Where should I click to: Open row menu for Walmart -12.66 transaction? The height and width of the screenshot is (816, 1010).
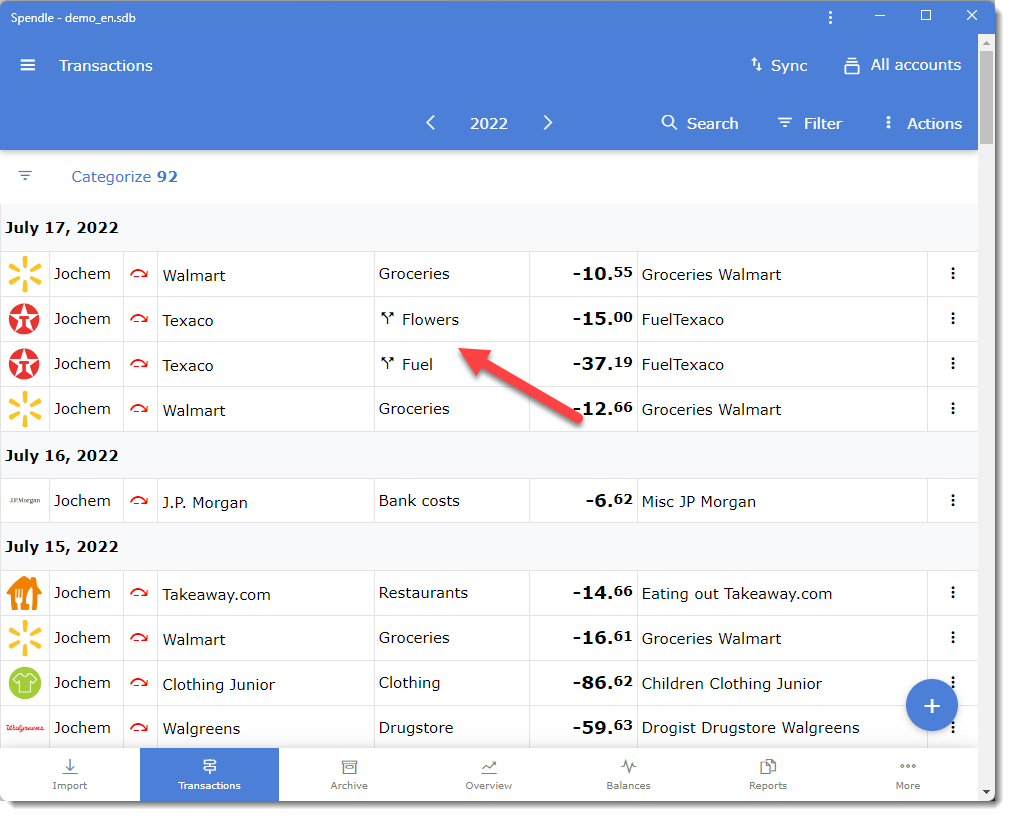pyautogui.click(x=953, y=409)
